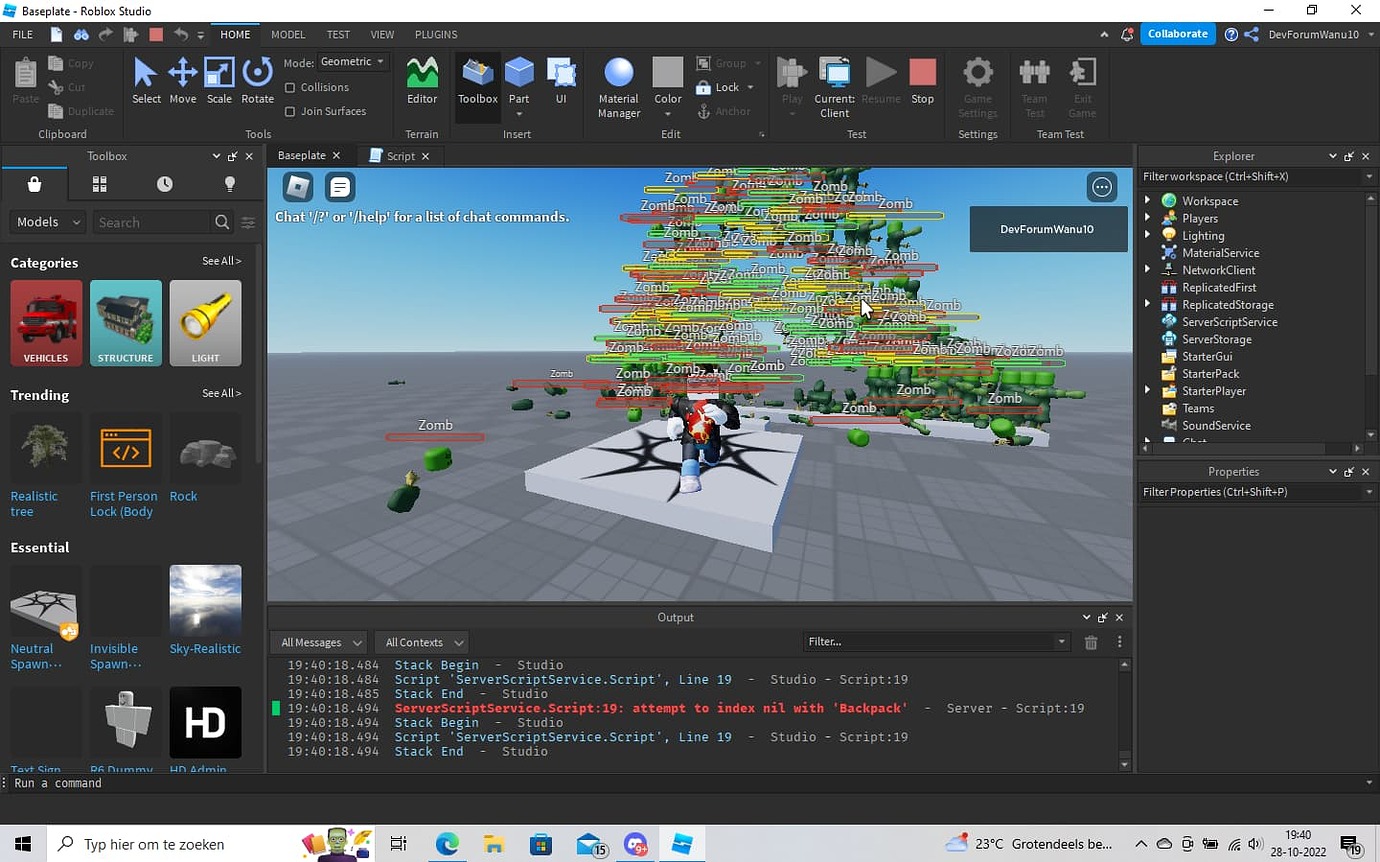The height and width of the screenshot is (862, 1380).
Task: Open See All for Trending models
Action: (x=222, y=393)
